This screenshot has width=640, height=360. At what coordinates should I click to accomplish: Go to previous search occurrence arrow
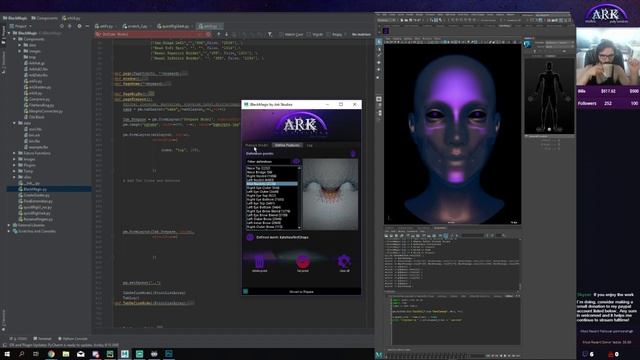[218, 34]
